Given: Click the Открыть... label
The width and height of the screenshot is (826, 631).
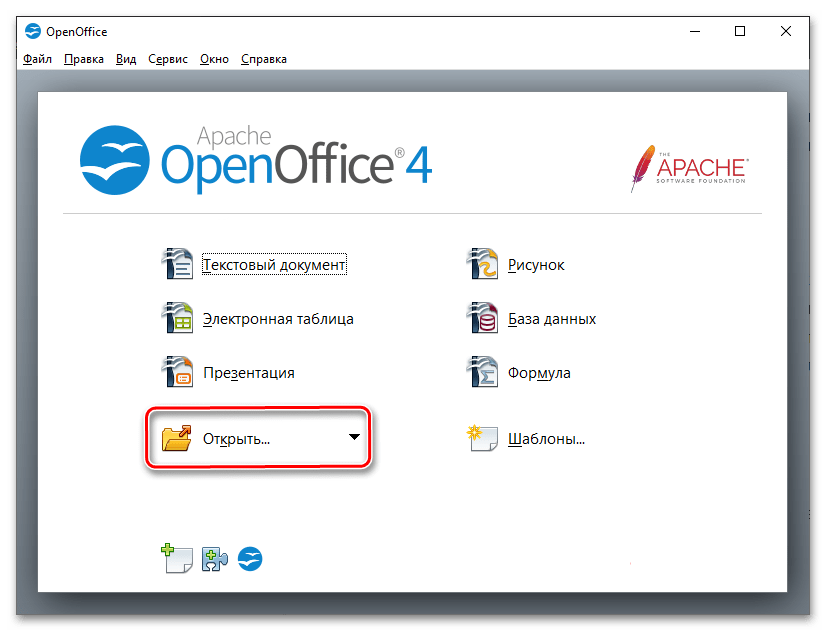Looking at the screenshot, I should [237, 439].
